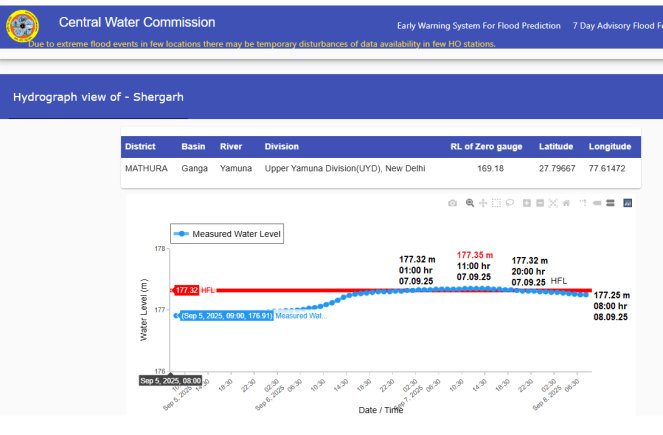Screen dimensions: 663x435
Task: Open the Plotly logo link
Action: click(x=627, y=203)
